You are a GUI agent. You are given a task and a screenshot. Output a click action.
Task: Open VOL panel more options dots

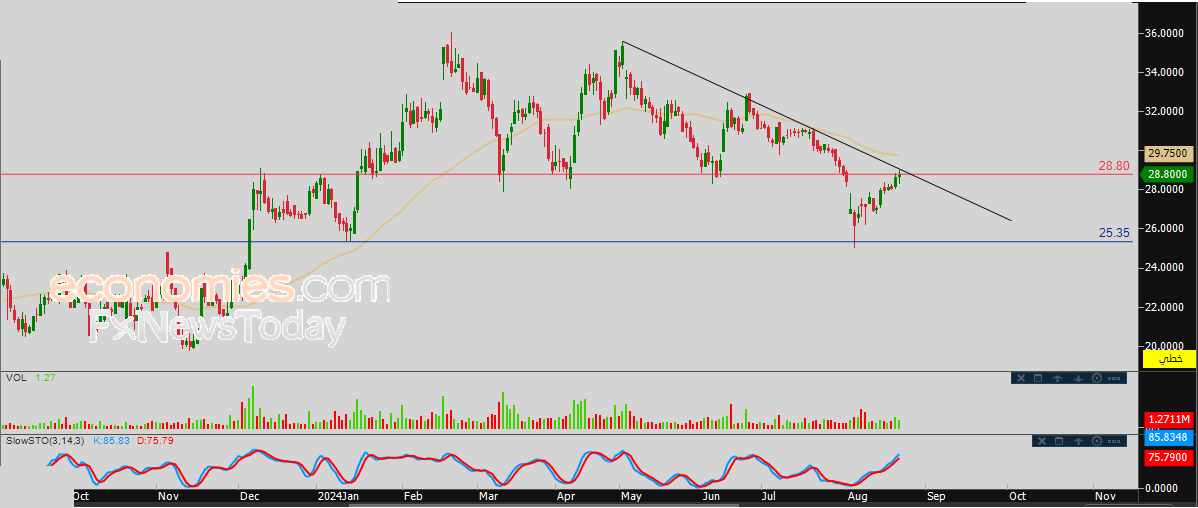[1114, 378]
